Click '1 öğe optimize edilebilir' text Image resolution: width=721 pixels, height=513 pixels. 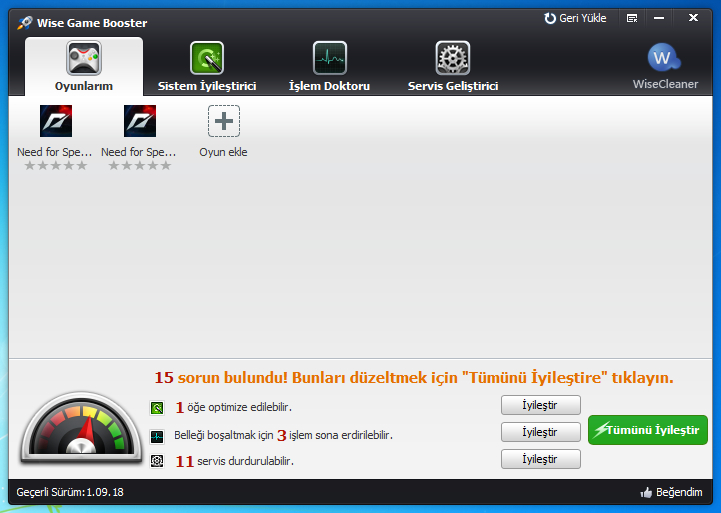click(x=234, y=407)
